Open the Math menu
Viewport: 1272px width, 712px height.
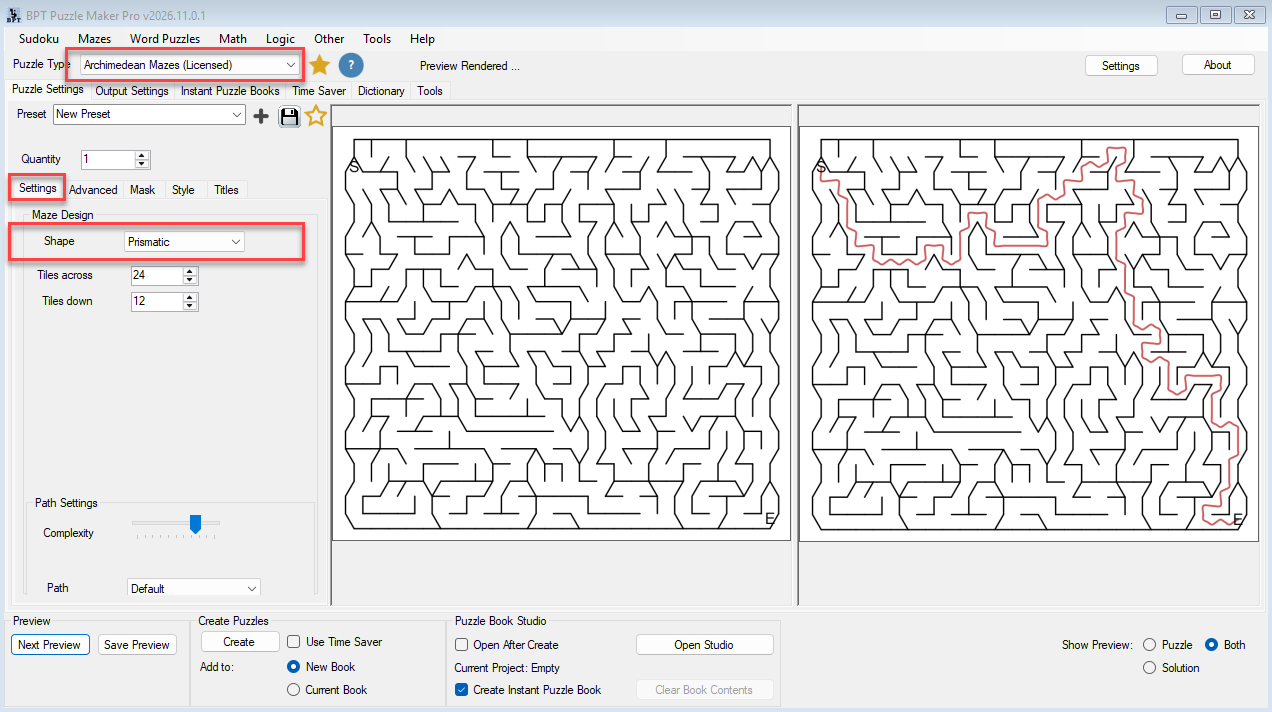[x=233, y=39]
